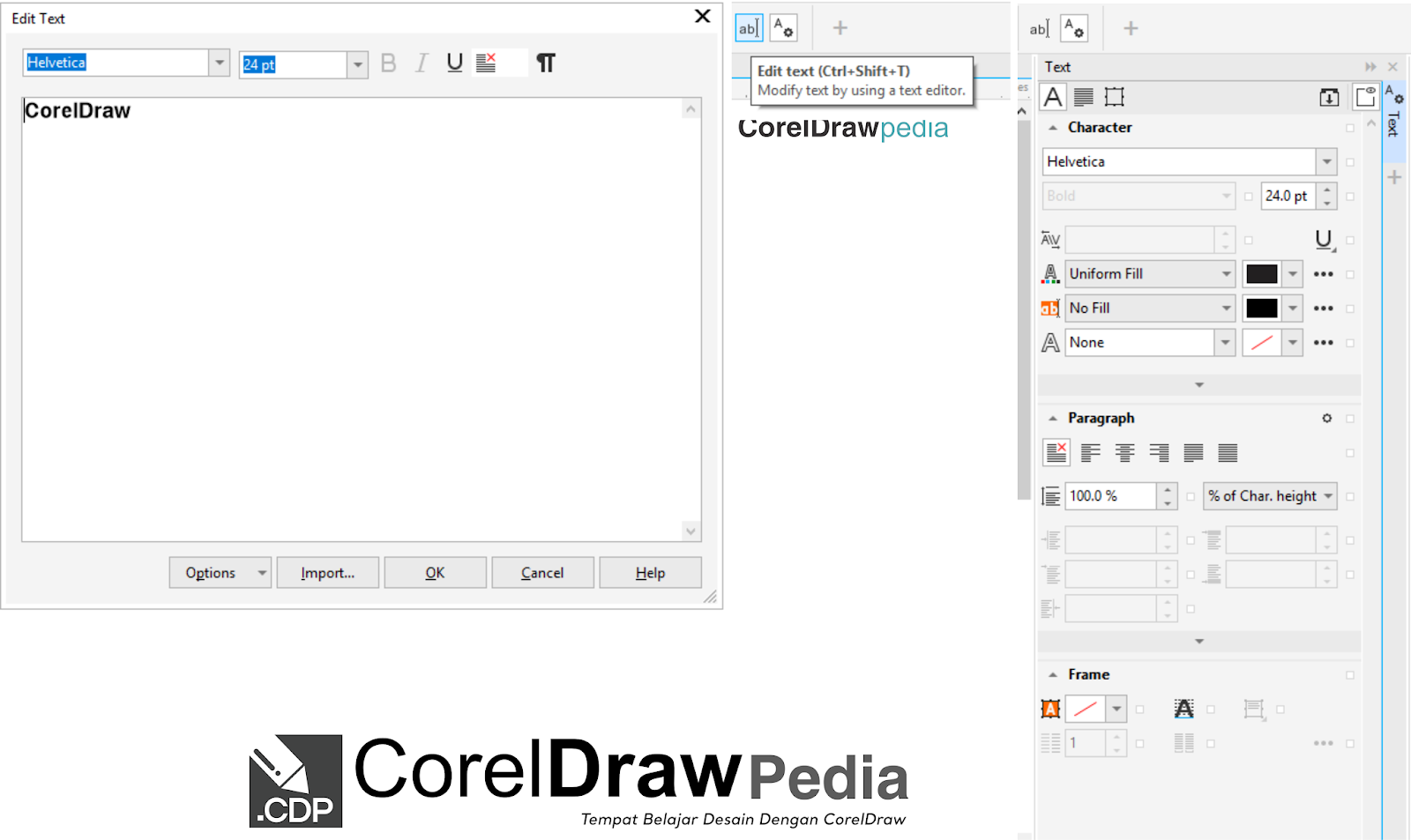The image size is (1411, 840).
Task: Click inside the Edit Text editing area
Action: point(353,319)
